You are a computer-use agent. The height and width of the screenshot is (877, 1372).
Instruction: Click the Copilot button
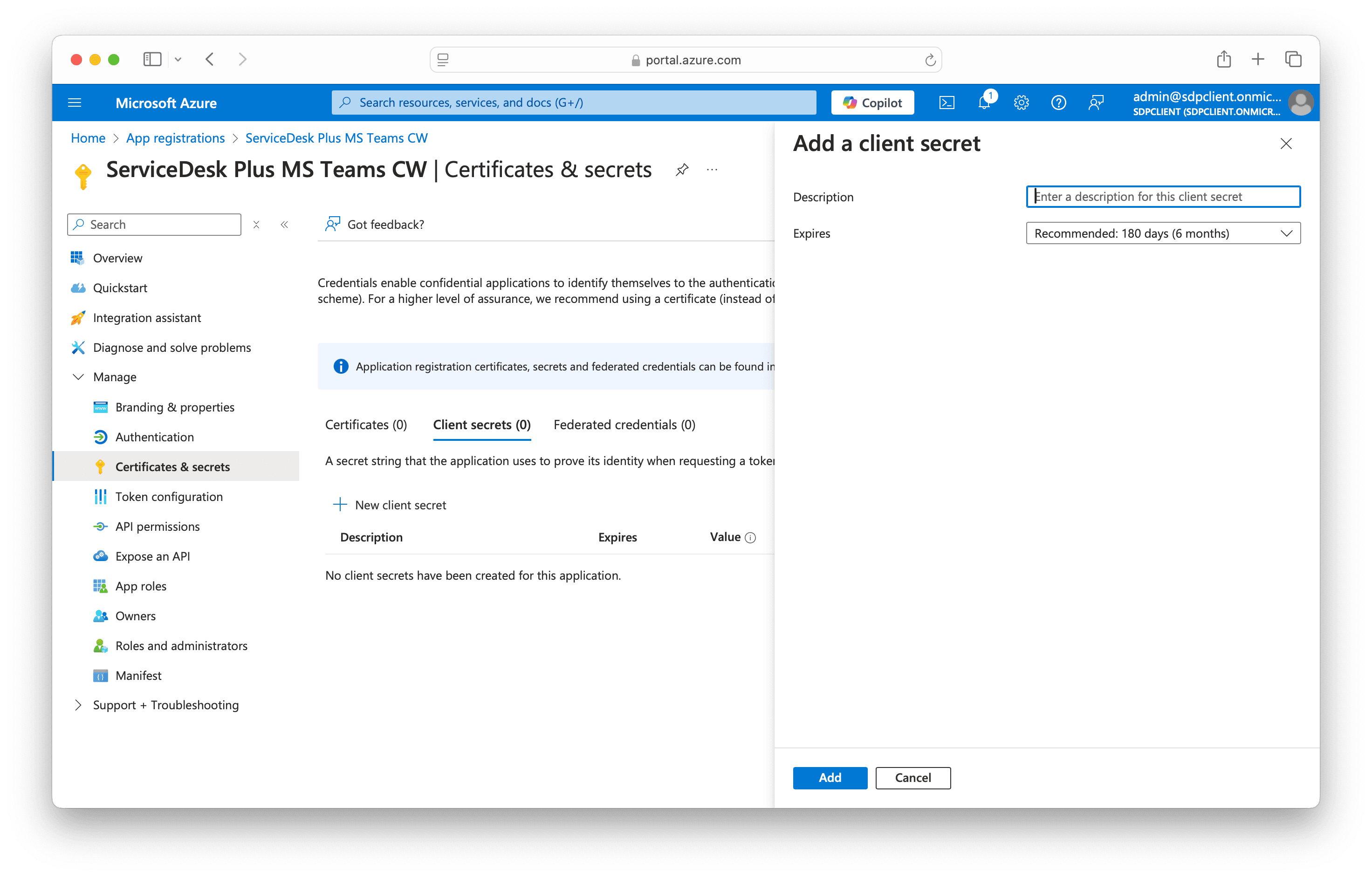872,103
